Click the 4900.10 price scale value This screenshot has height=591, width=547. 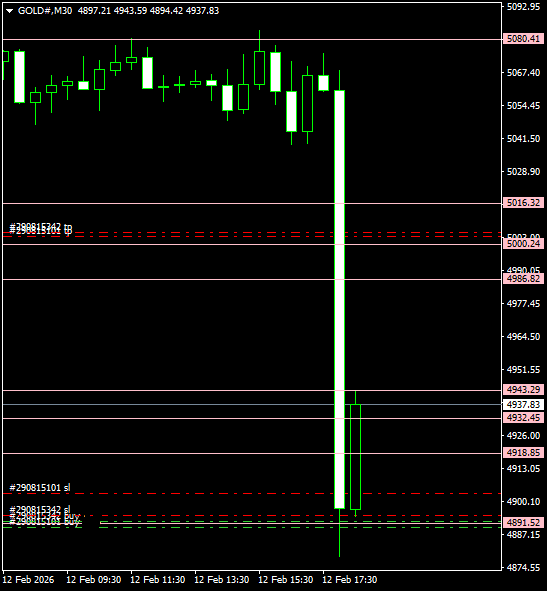coord(523,501)
